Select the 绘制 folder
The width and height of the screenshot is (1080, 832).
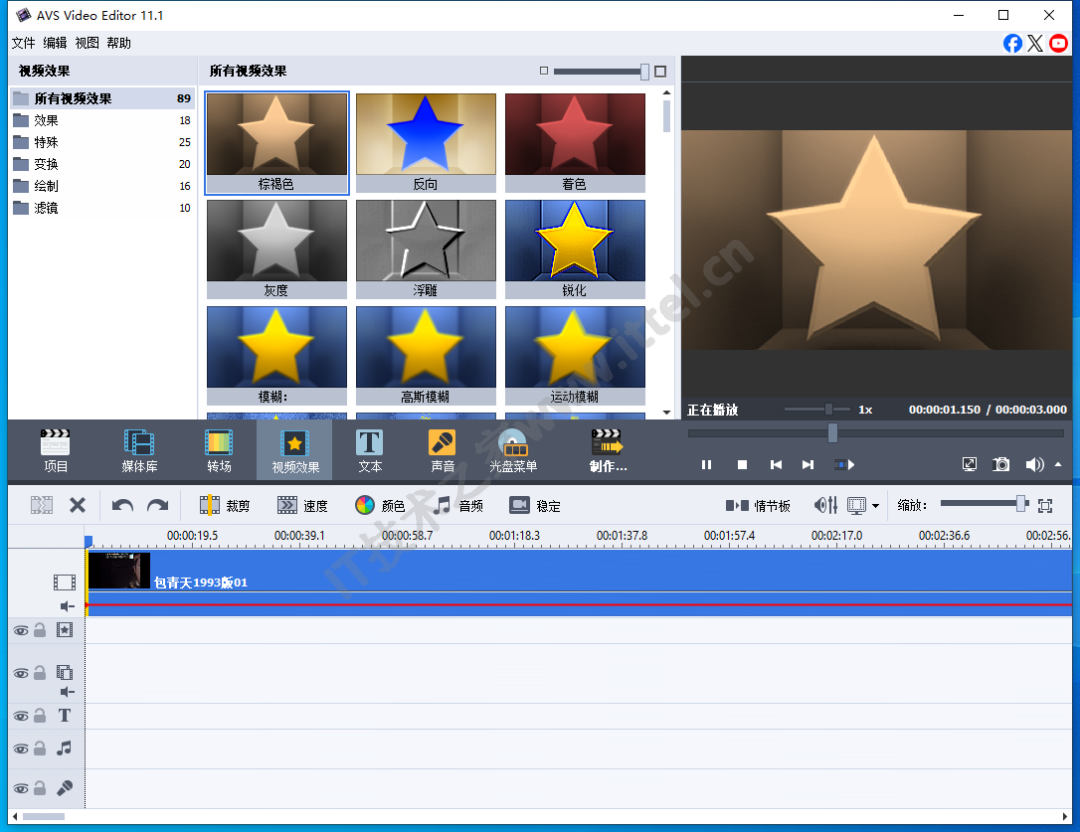(x=102, y=186)
